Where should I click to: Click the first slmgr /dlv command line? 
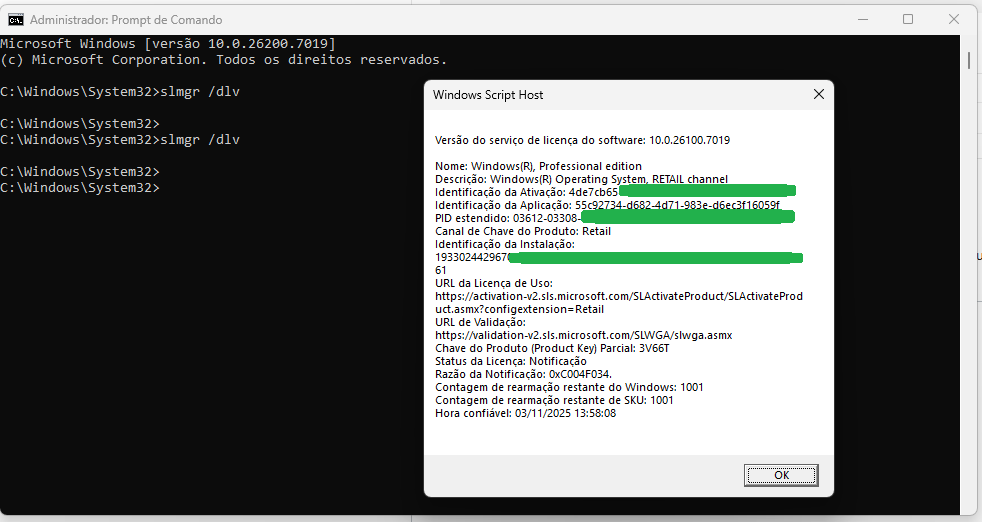coord(120,91)
